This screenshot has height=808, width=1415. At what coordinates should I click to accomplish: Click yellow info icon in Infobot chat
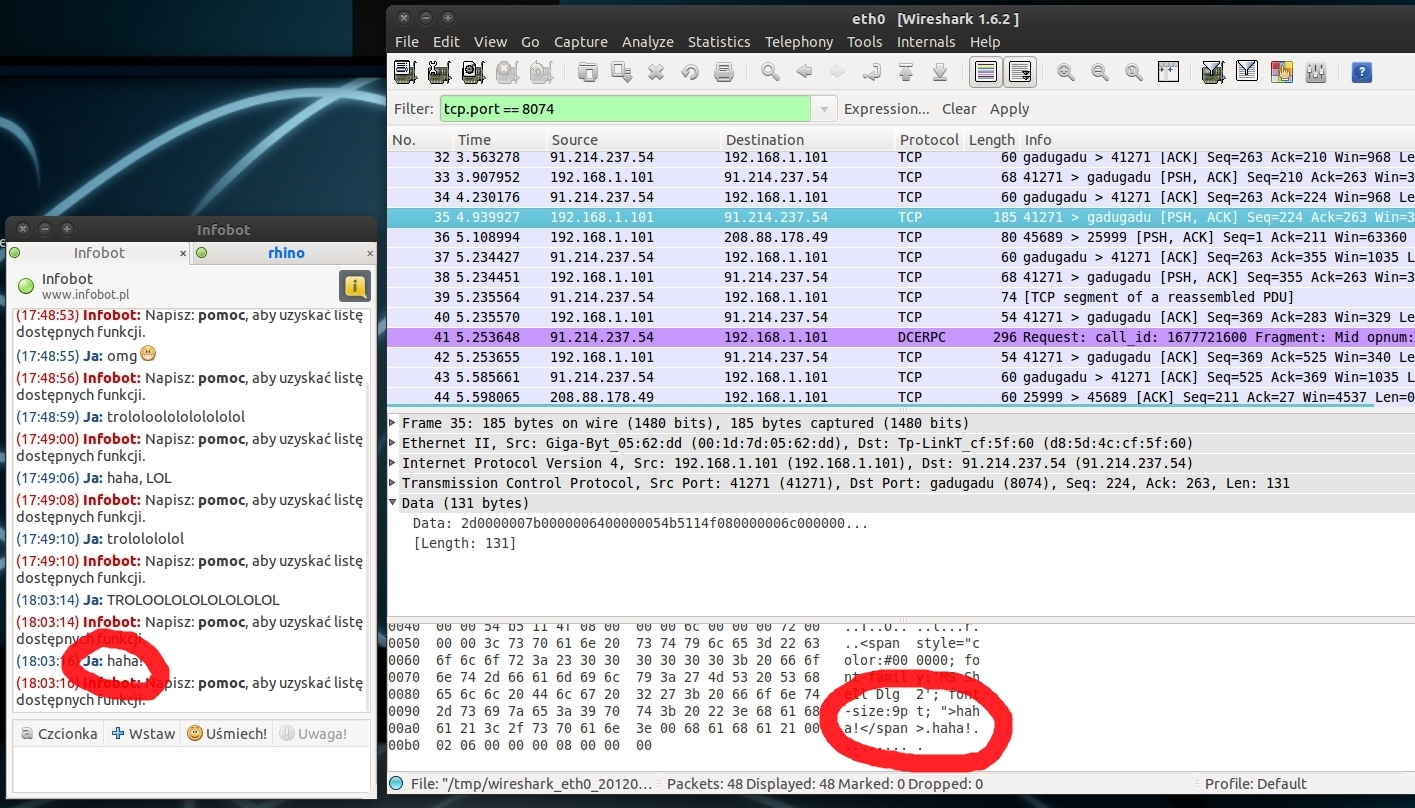(354, 286)
